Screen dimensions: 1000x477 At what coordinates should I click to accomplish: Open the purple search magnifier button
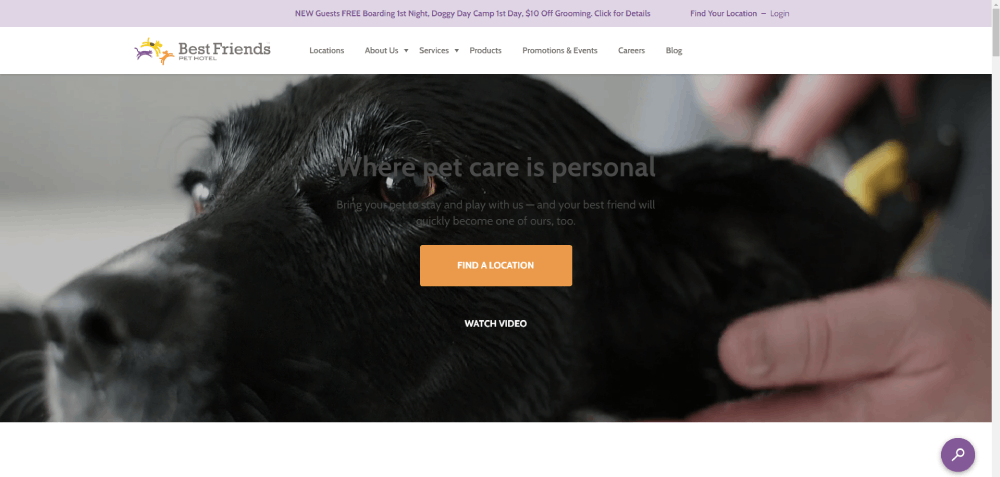[957, 455]
